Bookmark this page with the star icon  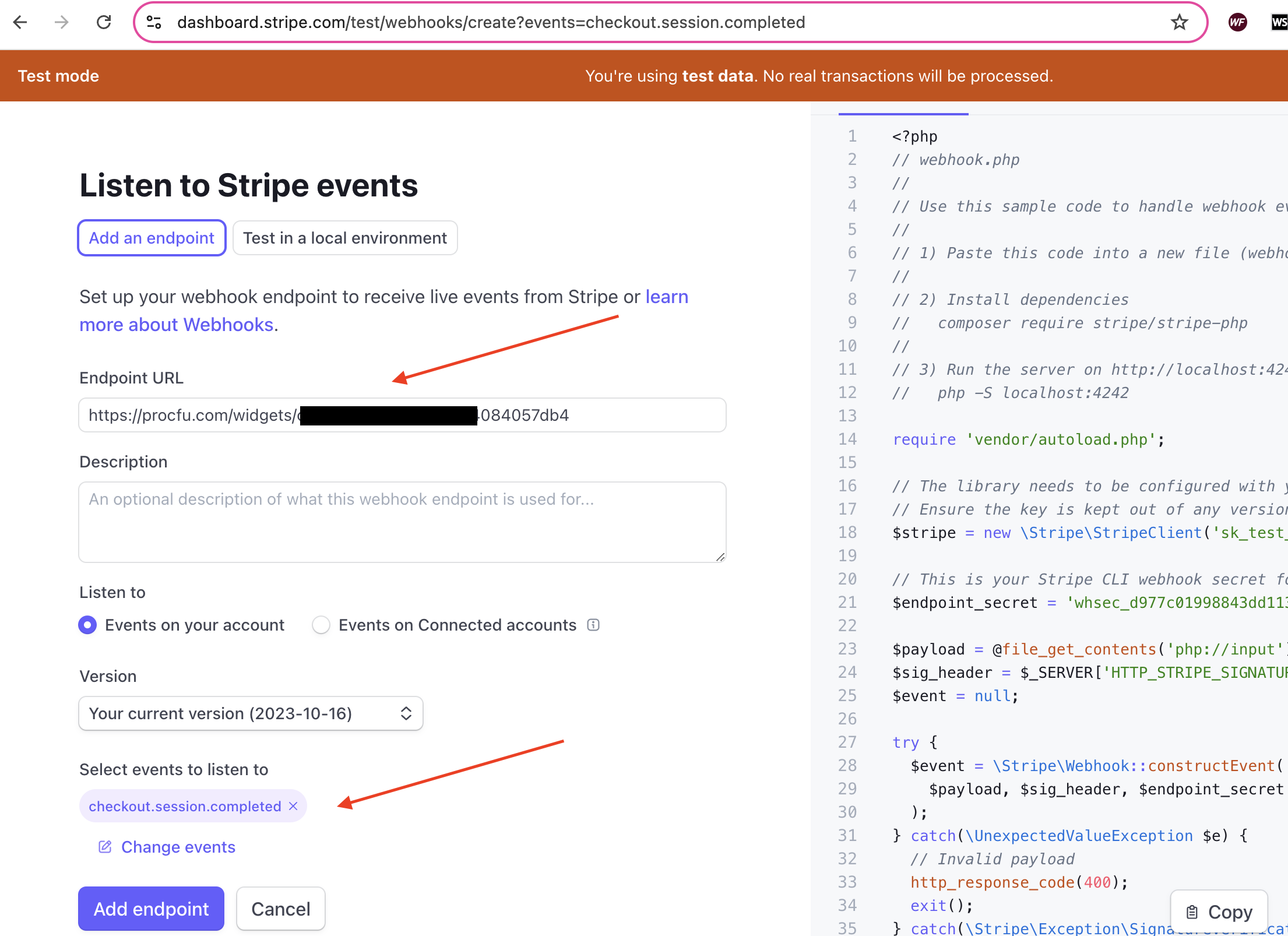point(1179,22)
